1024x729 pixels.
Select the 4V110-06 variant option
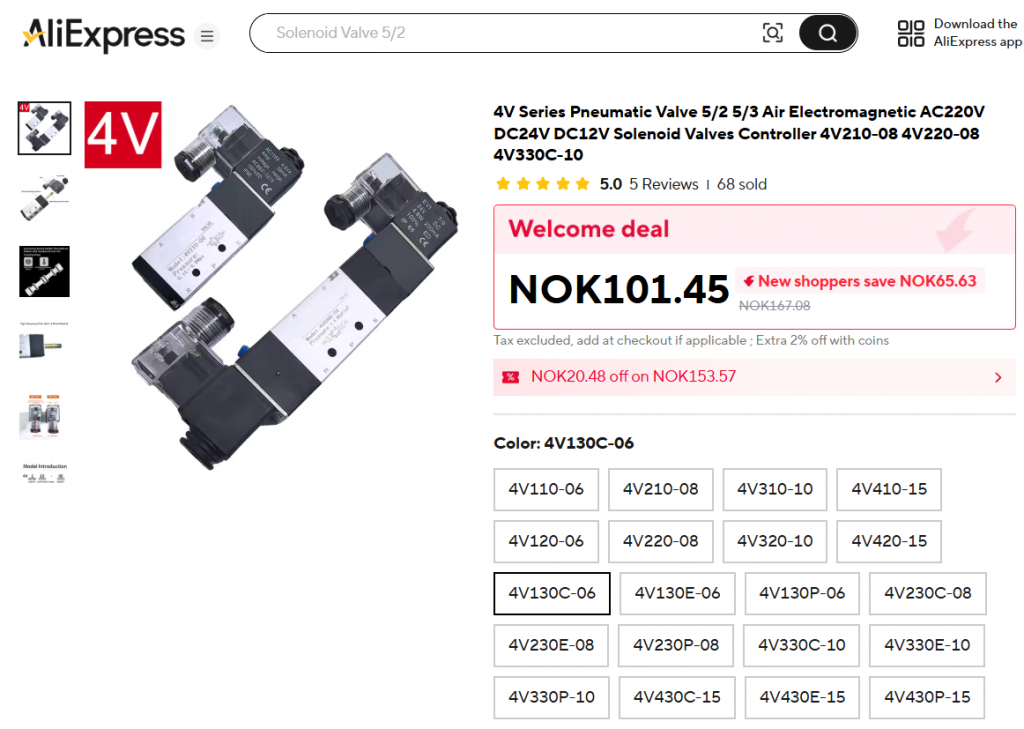pos(546,489)
